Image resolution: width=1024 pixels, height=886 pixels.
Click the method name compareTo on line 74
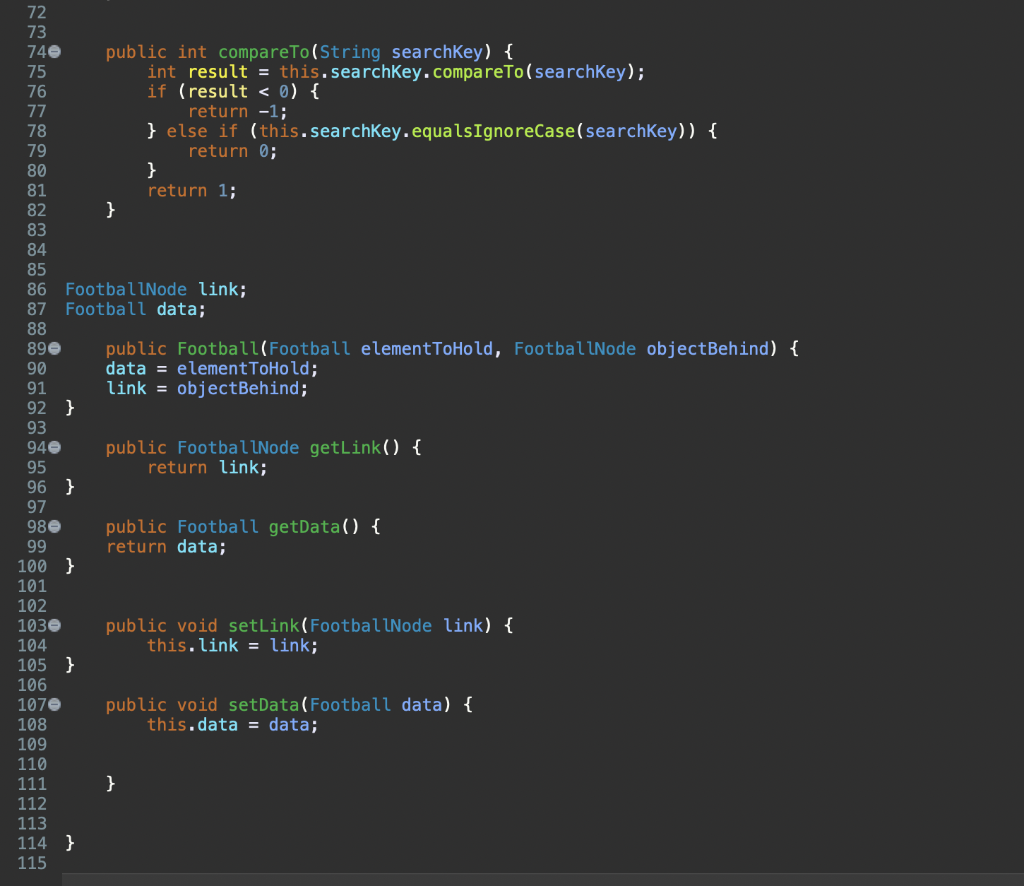[264, 52]
